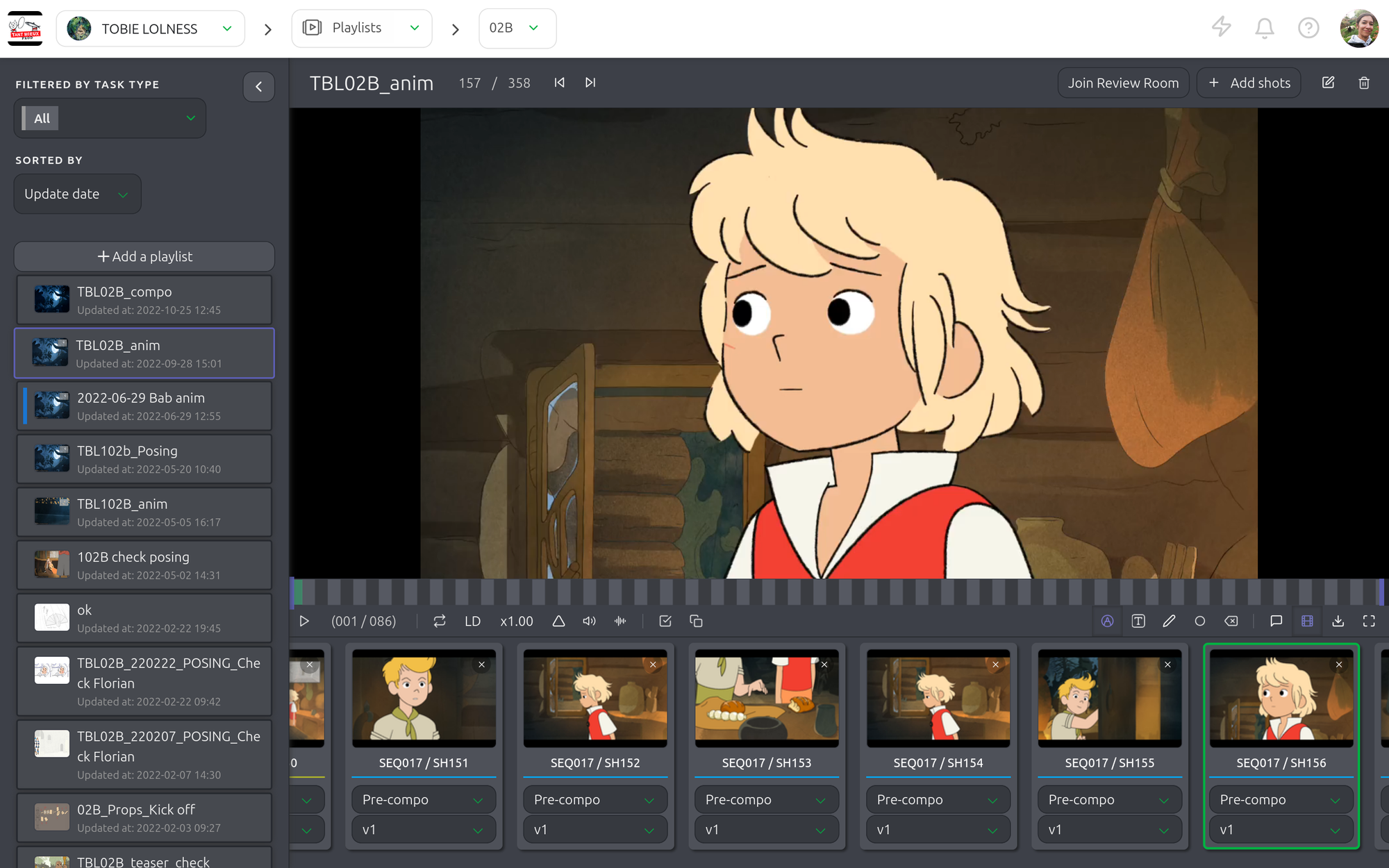The image size is (1389, 868).
Task: Open the comments panel icon
Action: (x=1276, y=621)
